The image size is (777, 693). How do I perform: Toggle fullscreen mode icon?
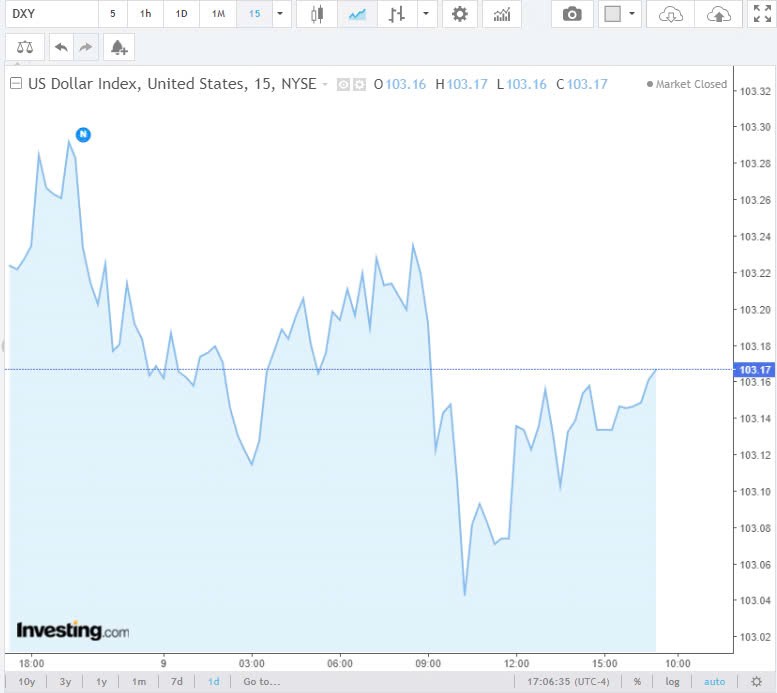[x=762, y=14]
